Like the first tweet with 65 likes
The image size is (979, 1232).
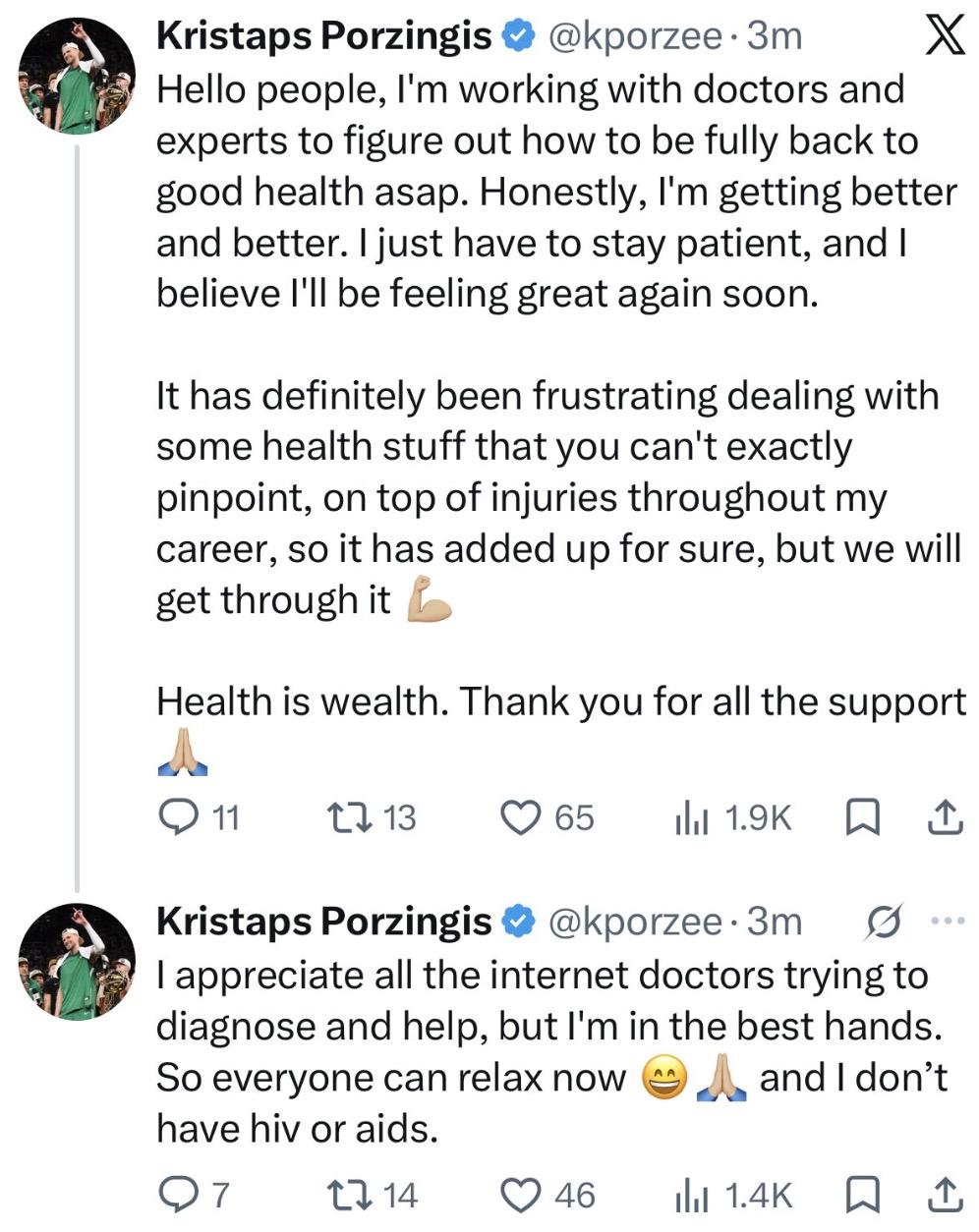(522, 816)
